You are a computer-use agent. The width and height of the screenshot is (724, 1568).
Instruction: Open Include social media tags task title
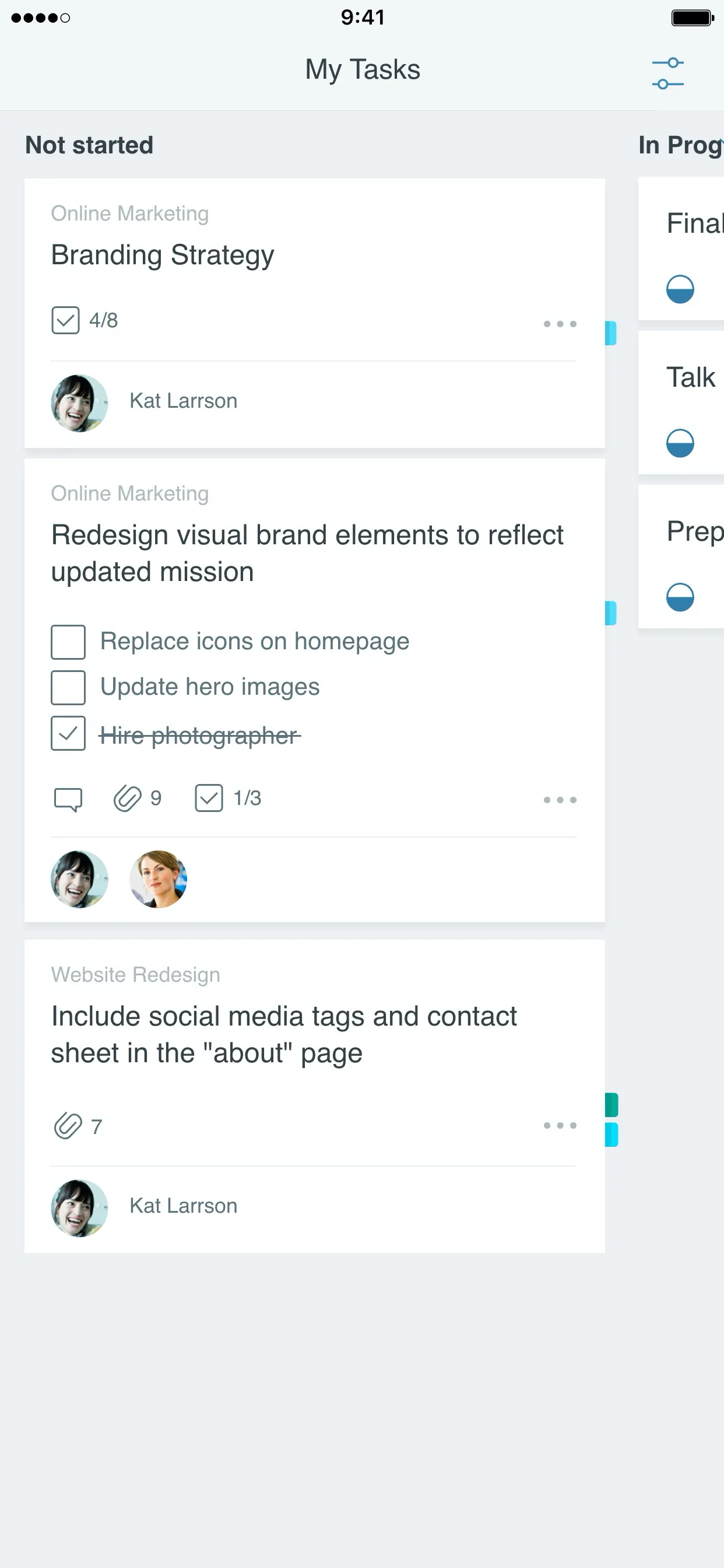283,1035
